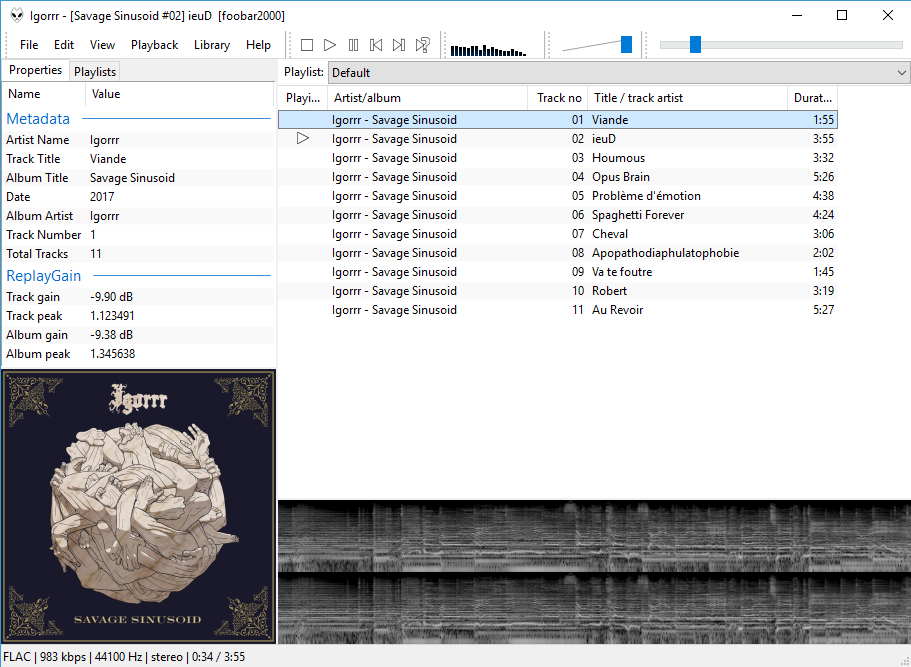Sort by the Playing column header

click(x=303, y=98)
